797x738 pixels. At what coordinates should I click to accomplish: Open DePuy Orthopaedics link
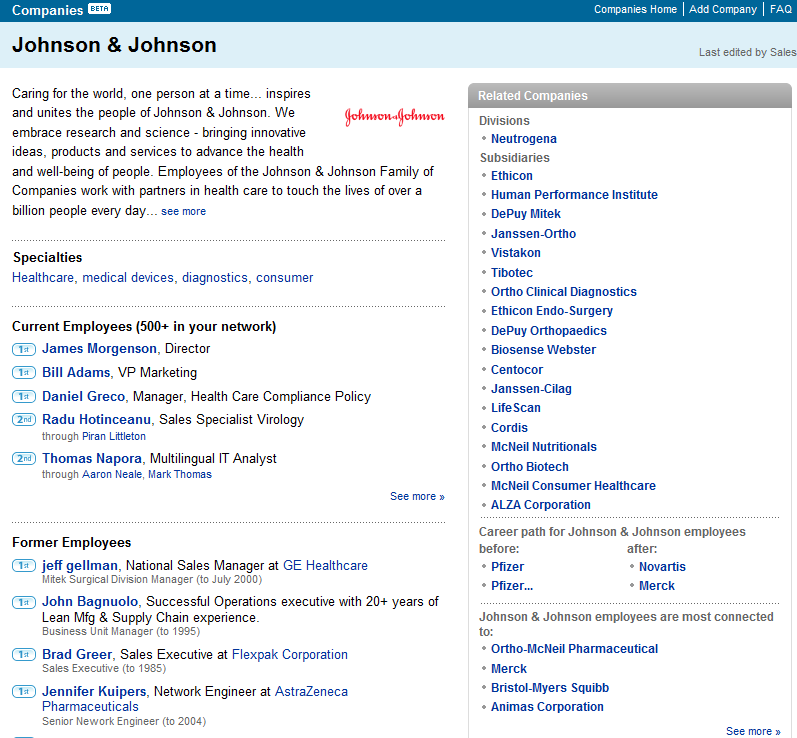(548, 331)
